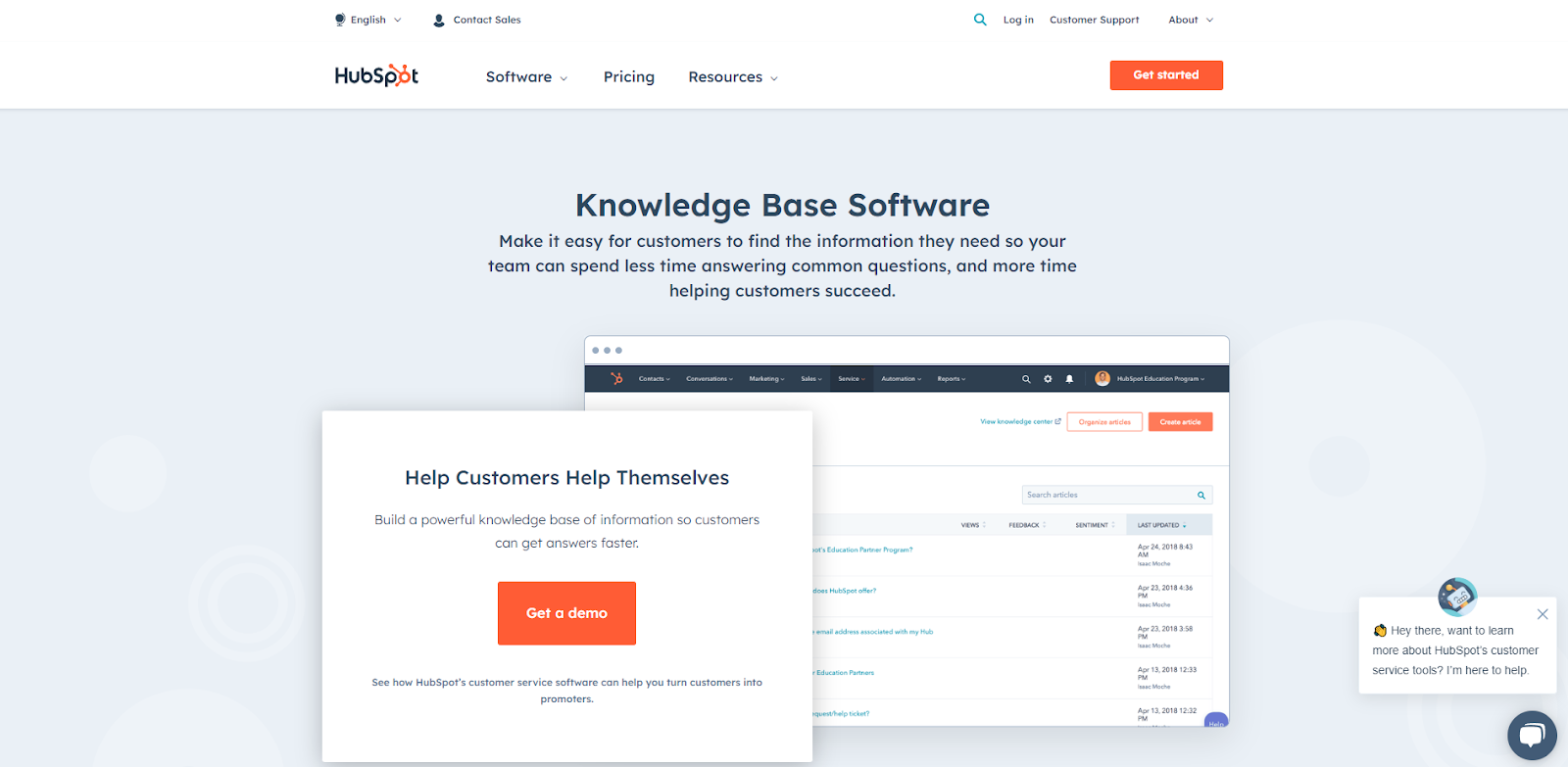Open the chat bubble launcher
The width and height of the screenshot is (1568, 767).
1532,736
